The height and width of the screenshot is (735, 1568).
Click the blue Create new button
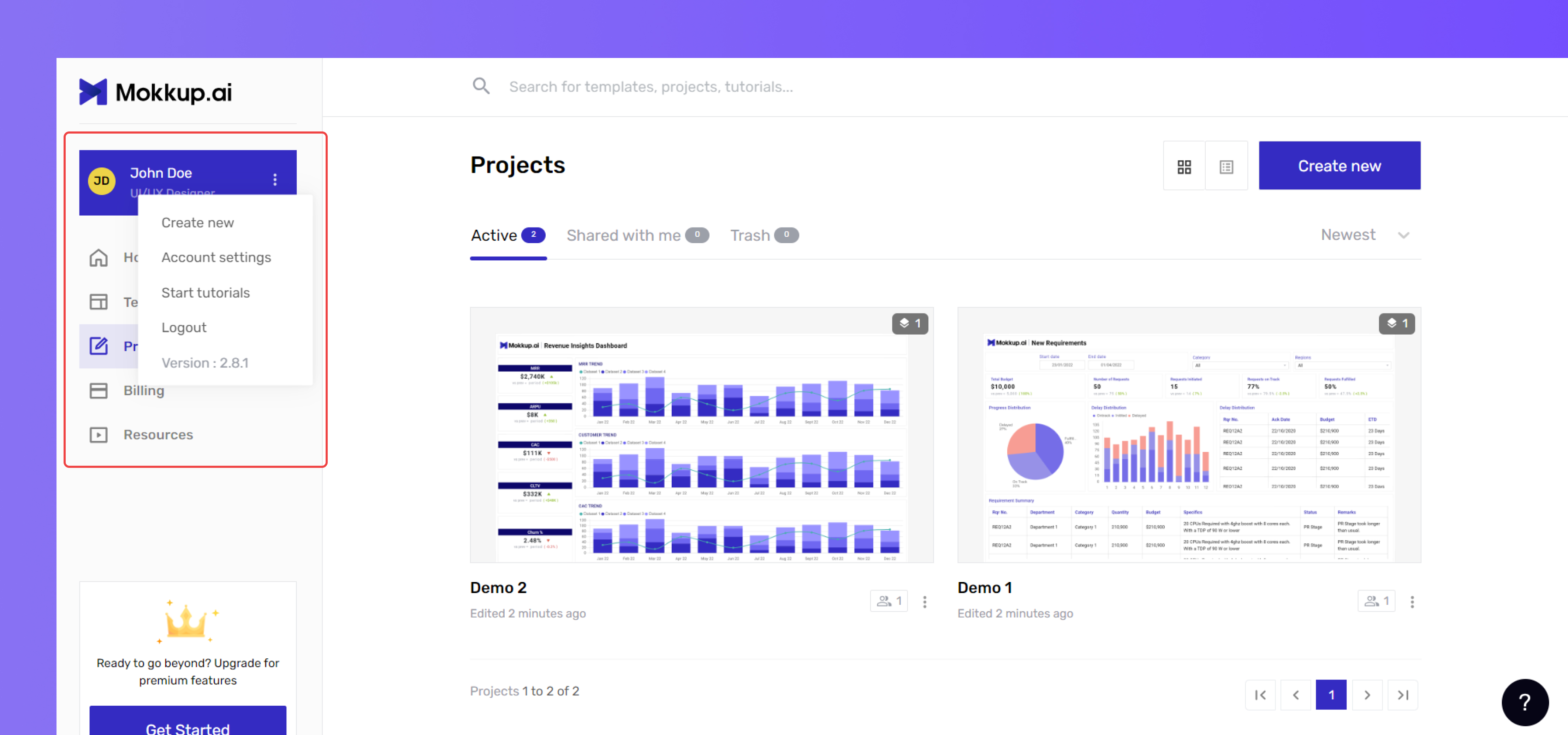1339,166
